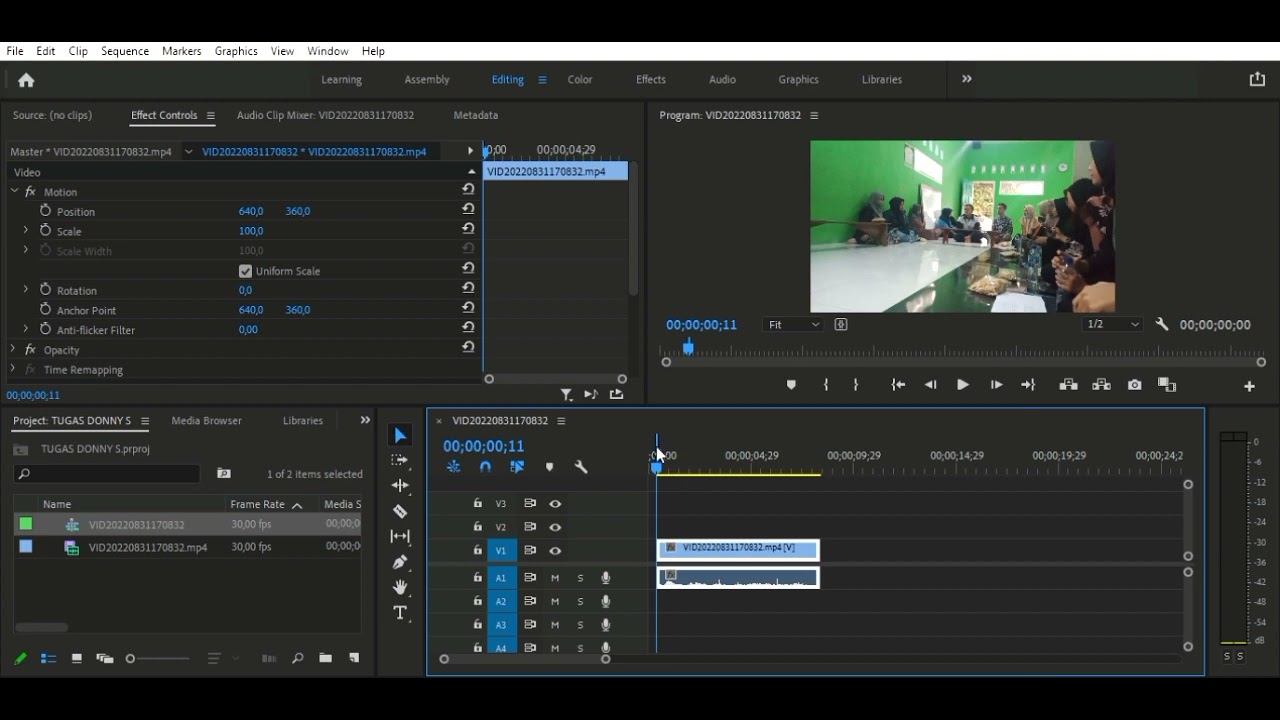
Task: Select the Hand tool
Action: 400,587
